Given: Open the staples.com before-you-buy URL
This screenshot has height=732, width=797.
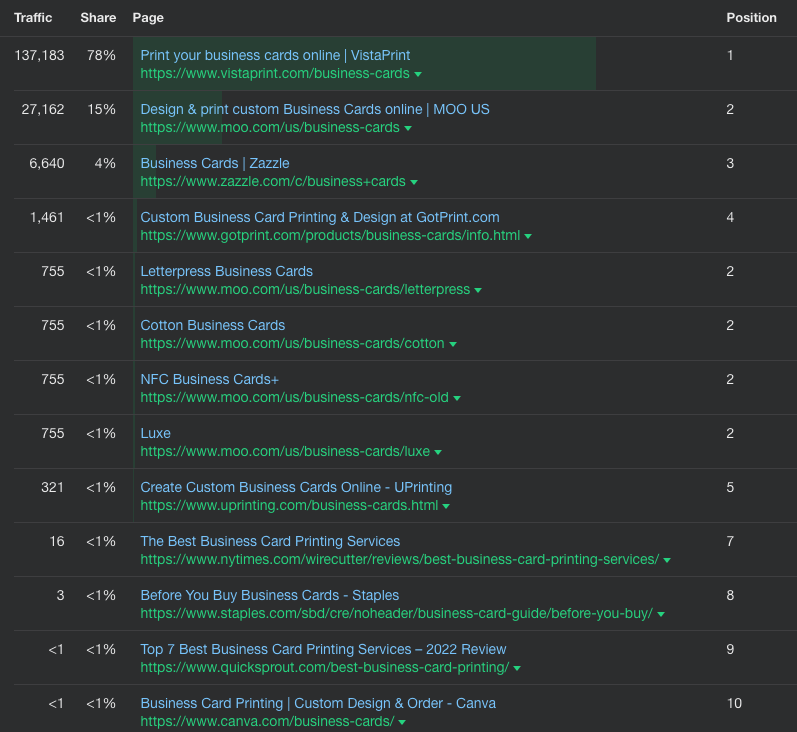Looking at the screenshot, I should 396,614.
